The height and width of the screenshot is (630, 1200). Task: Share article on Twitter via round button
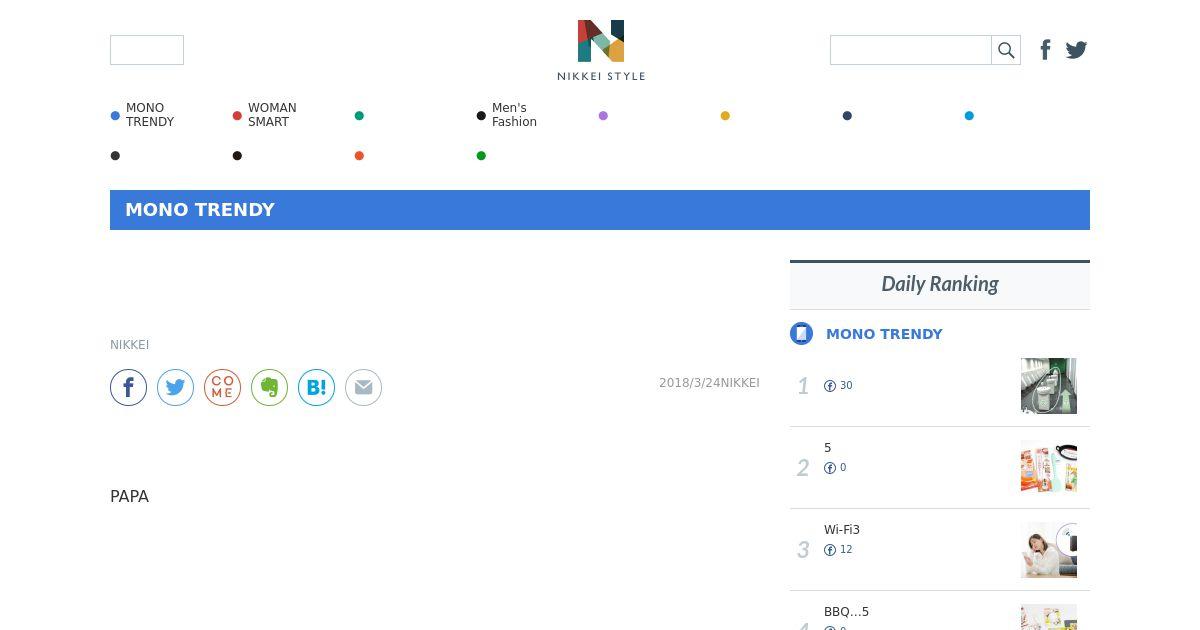(175, 387)
